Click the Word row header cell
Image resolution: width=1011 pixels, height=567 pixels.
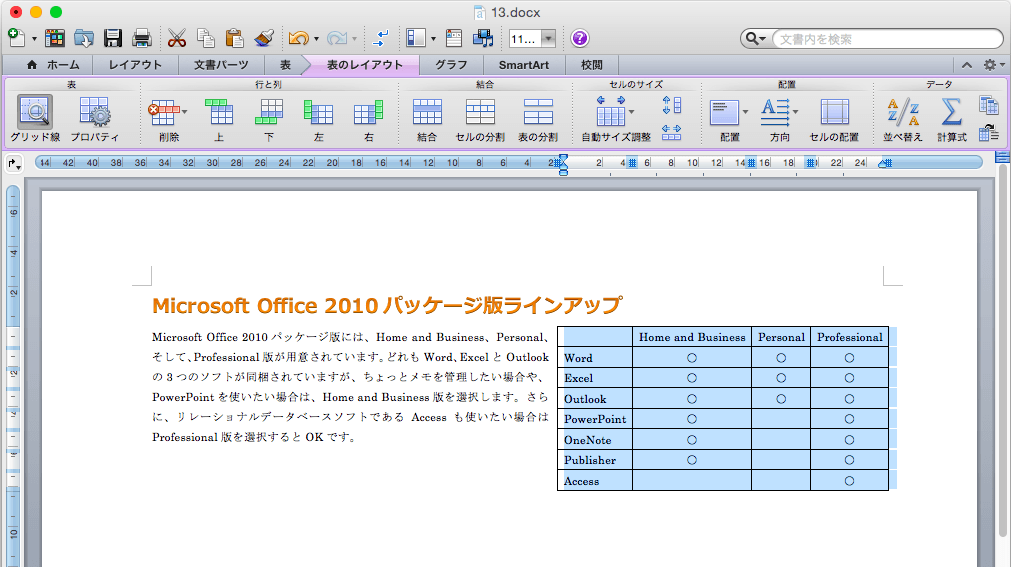pos(595,357)
